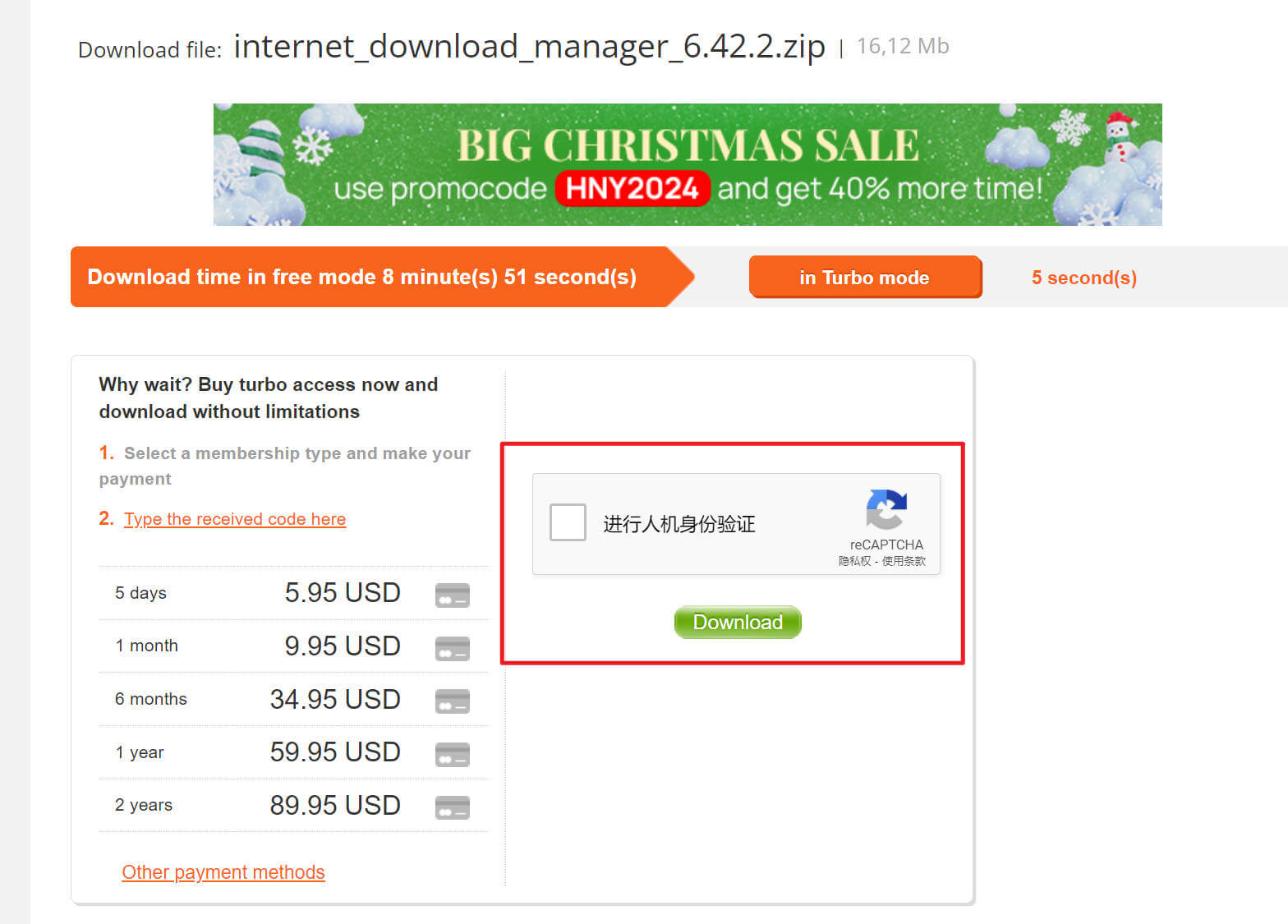
Task: Click the credit card icon for 1 month
Action: (452, 648)
